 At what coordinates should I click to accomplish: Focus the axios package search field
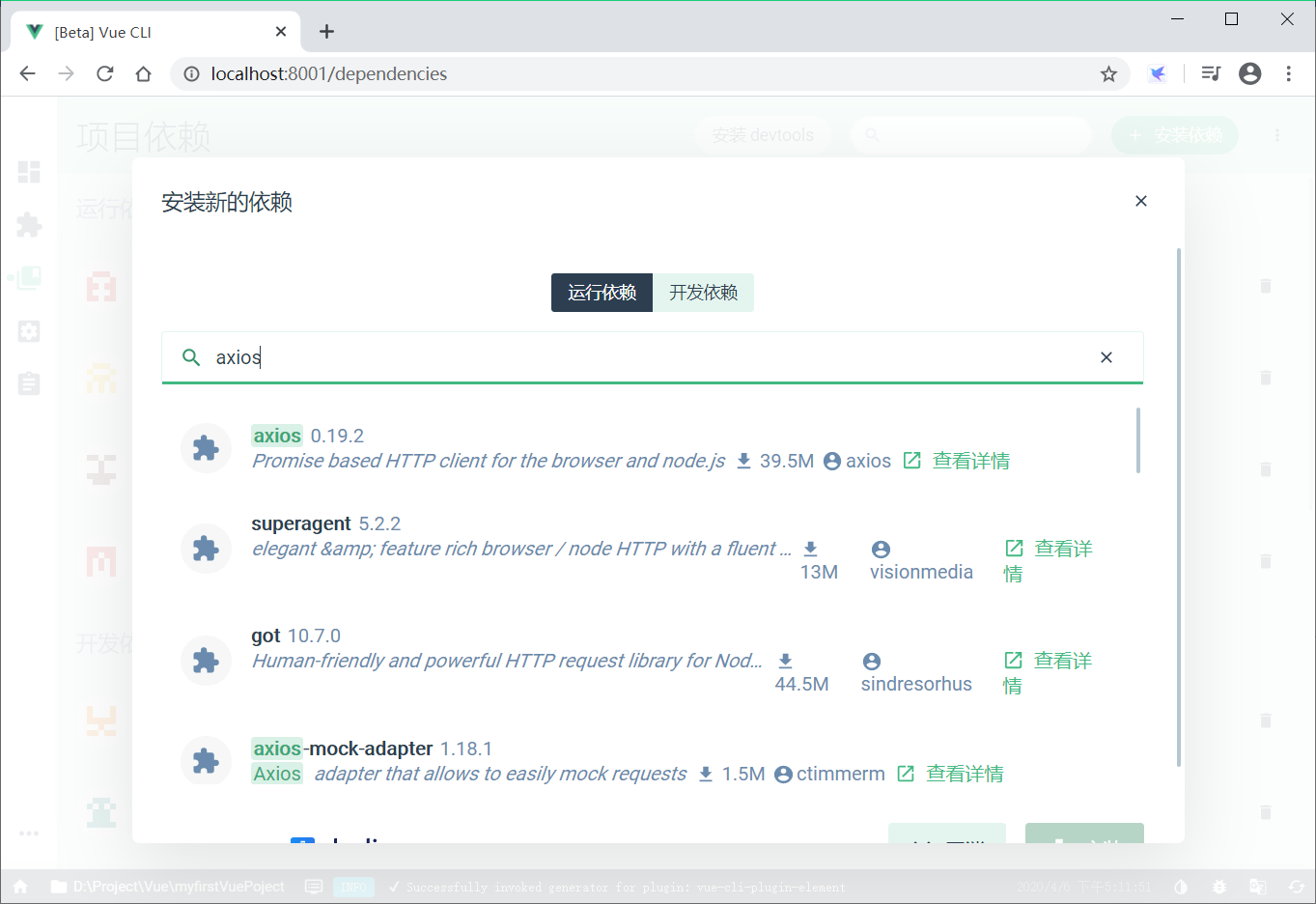pos(652,357)
